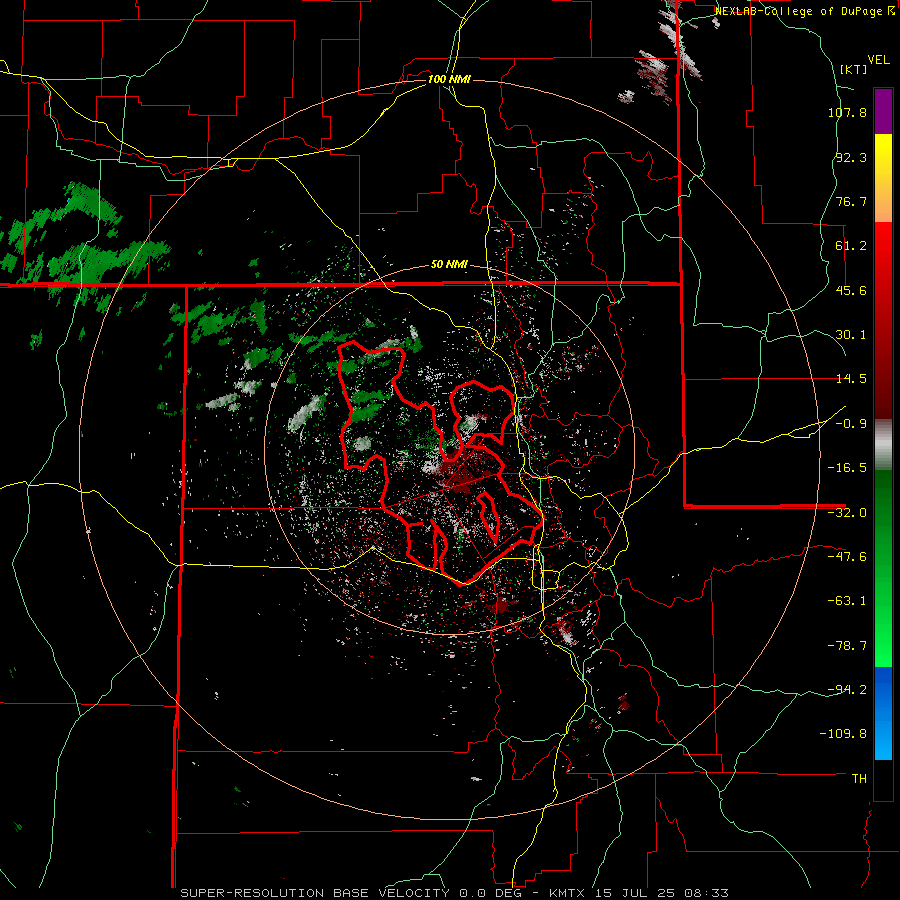Click the 50 NMI range ring label

[x=449, y=265]
